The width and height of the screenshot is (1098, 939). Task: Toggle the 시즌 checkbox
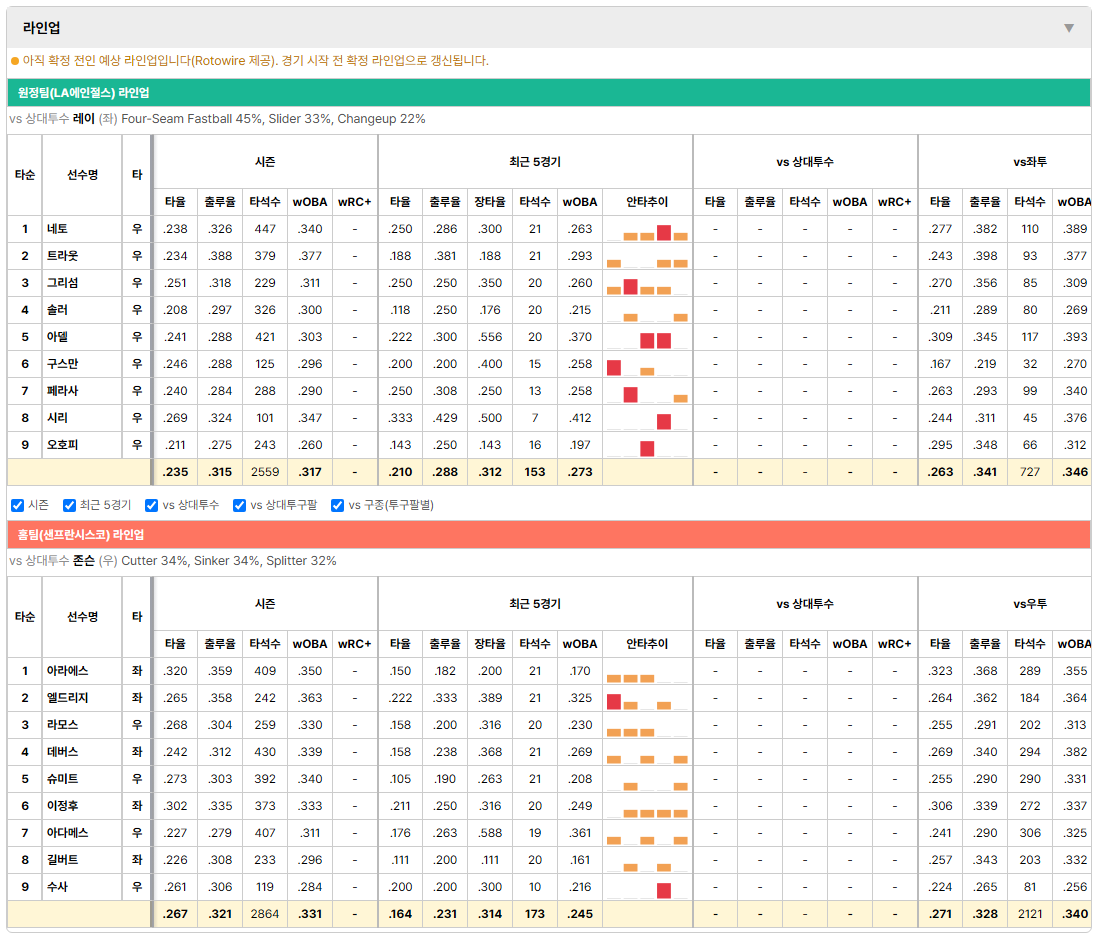(18, 505)
